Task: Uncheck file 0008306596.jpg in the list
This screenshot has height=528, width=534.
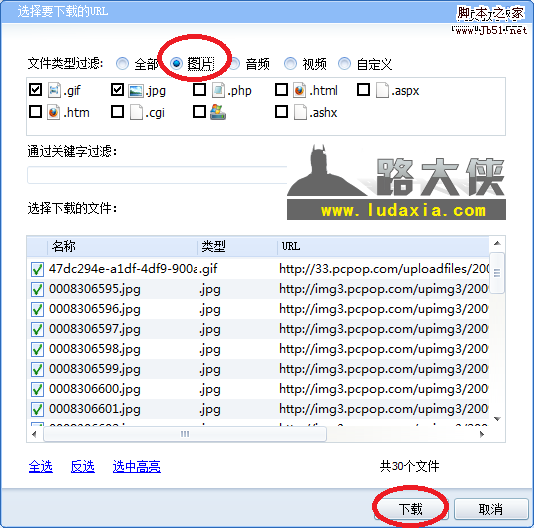Action: point(37,309)
